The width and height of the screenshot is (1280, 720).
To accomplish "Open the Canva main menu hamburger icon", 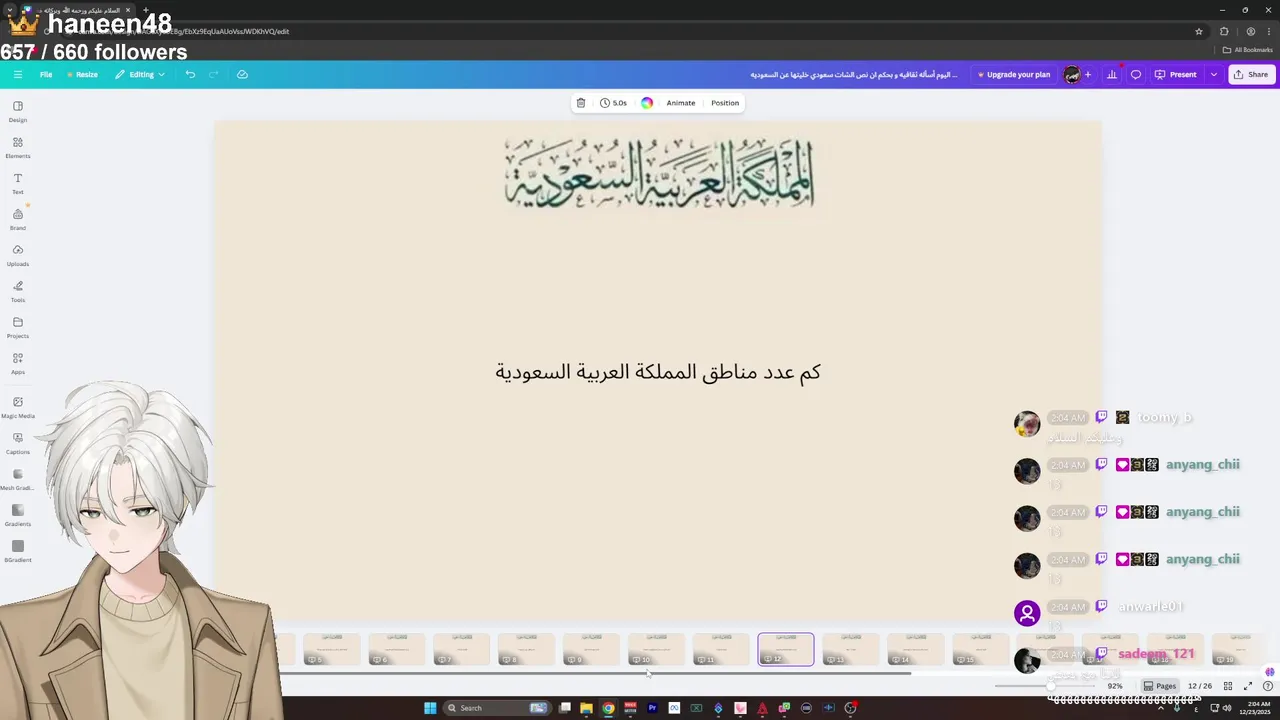I will 18,74.
